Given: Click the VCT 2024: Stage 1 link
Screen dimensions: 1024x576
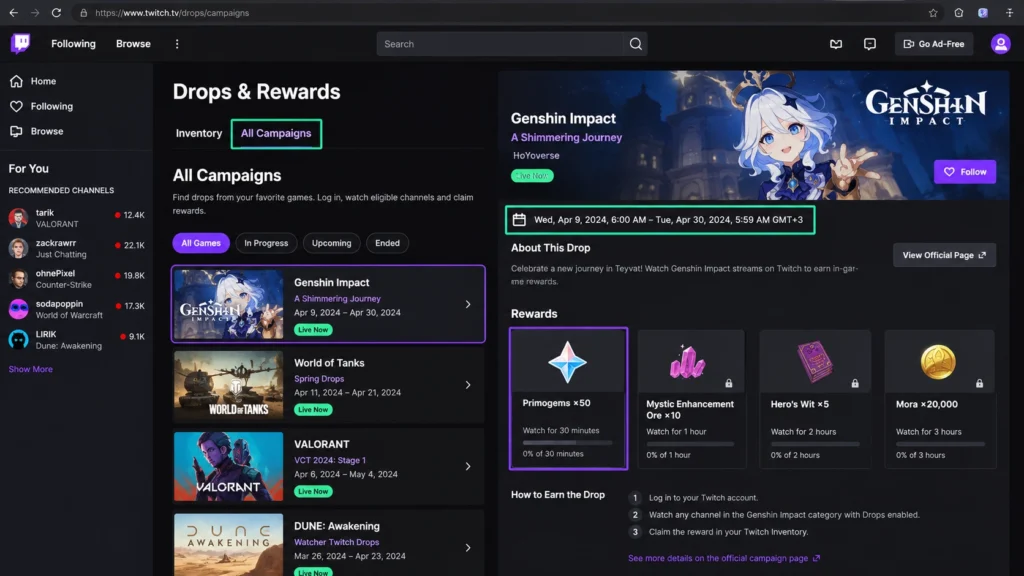Looking at the screenshot, I should (330, 460).
